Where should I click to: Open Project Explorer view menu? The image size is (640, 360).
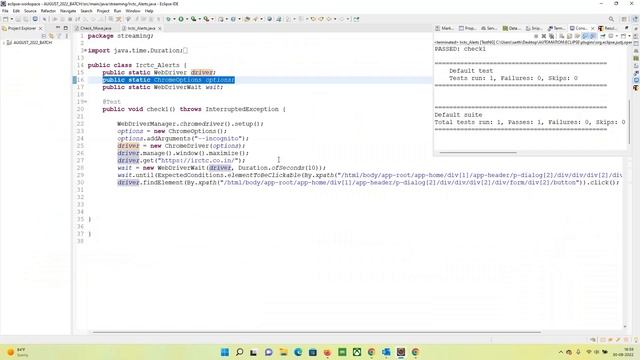point(67,36)
